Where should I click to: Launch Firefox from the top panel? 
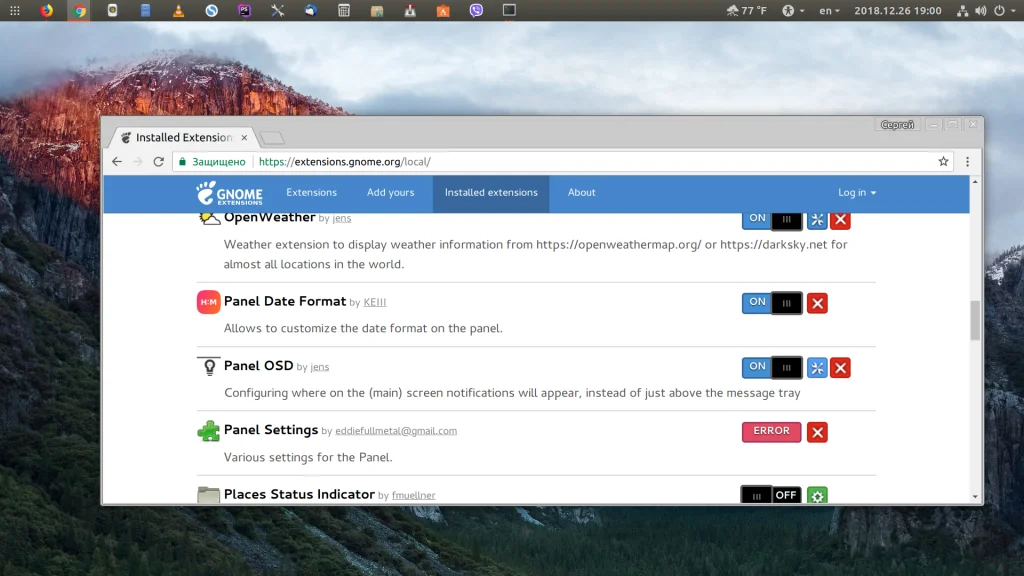click(x=47, y=11)
